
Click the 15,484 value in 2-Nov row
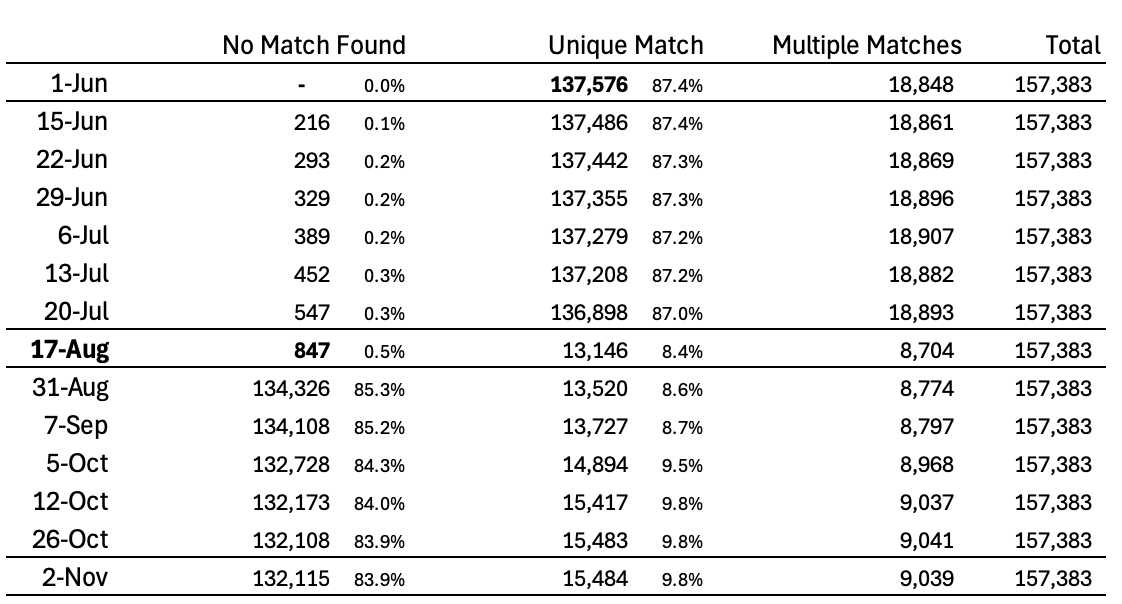click(x=598, y=577)
